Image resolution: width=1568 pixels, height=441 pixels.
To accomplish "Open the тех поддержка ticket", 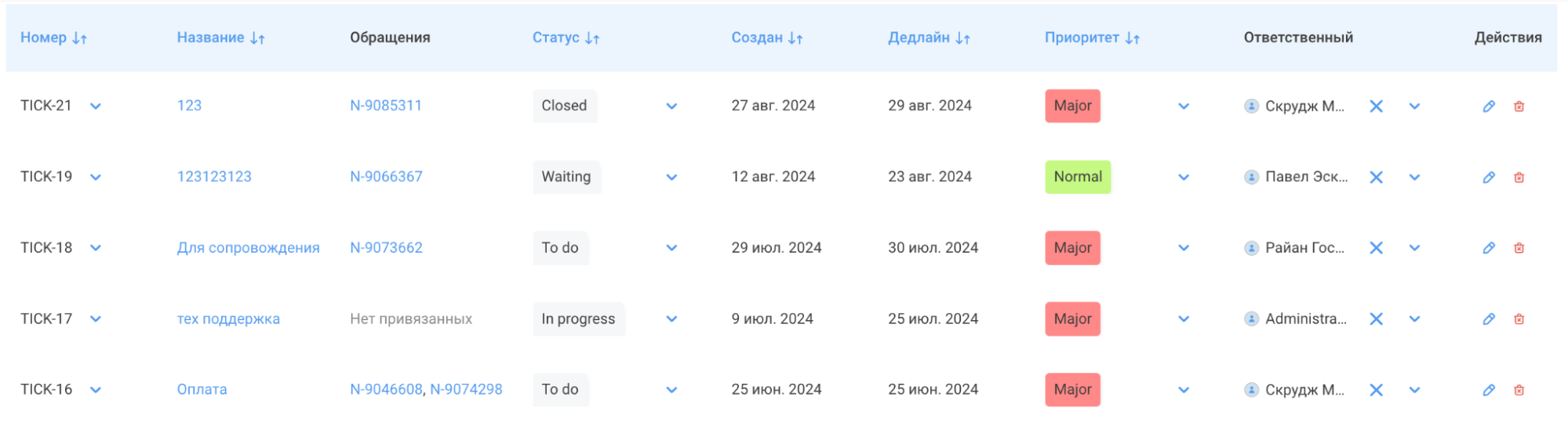I will tap(228, 319).
